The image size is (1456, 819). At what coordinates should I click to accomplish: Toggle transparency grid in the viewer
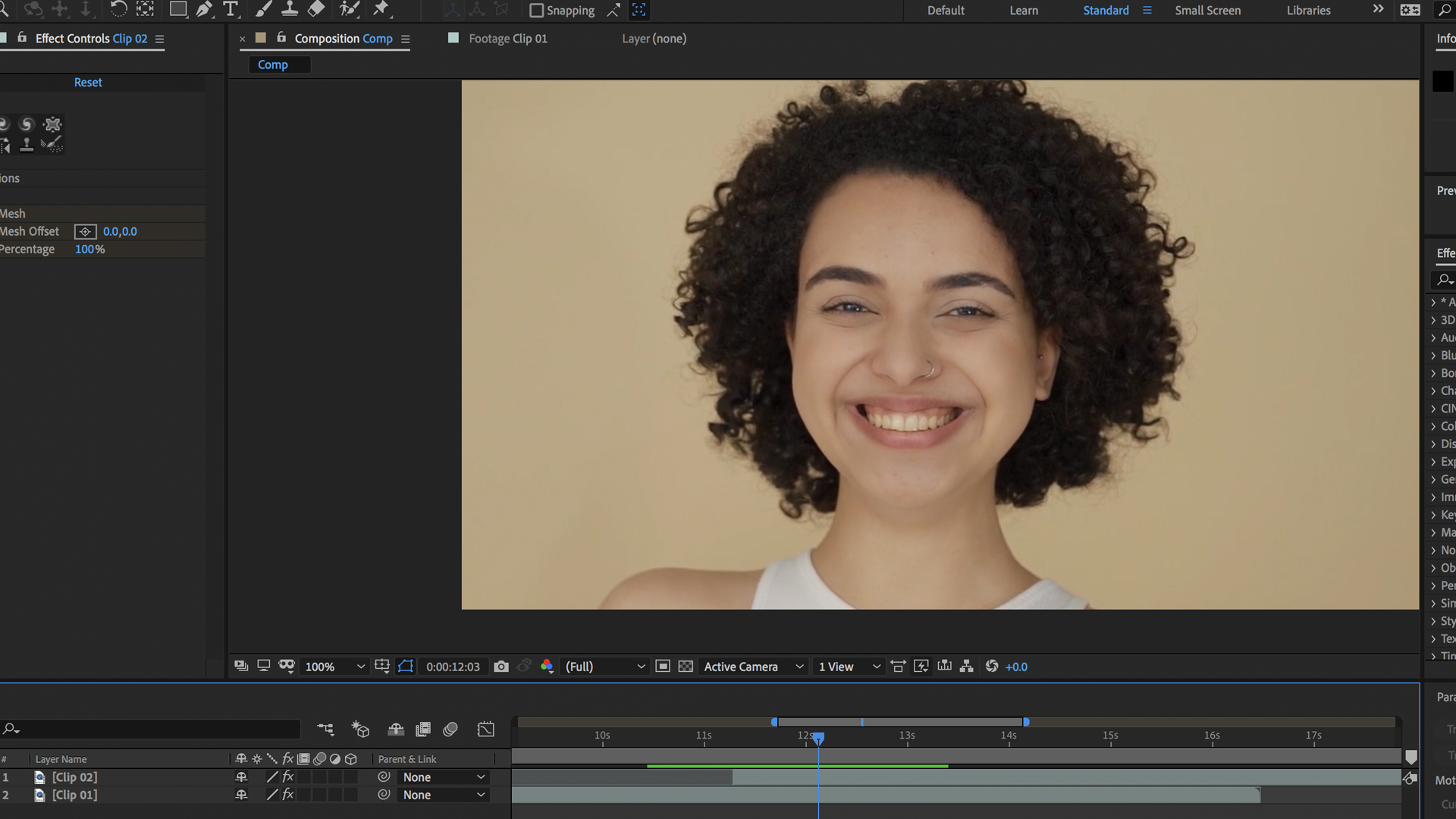coord(686,667)
